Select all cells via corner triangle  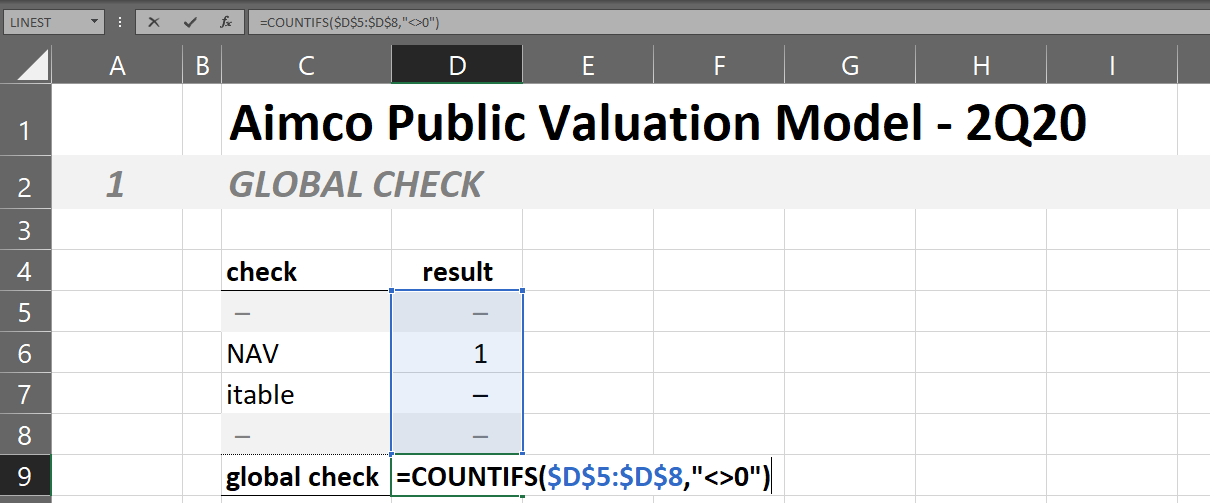coord(25,65)
